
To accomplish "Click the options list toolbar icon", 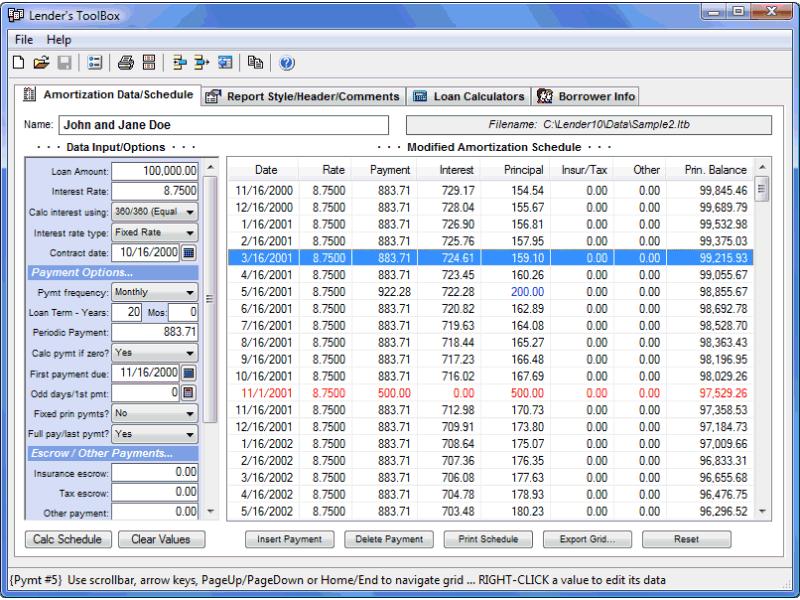I will (x=94, y=63).
